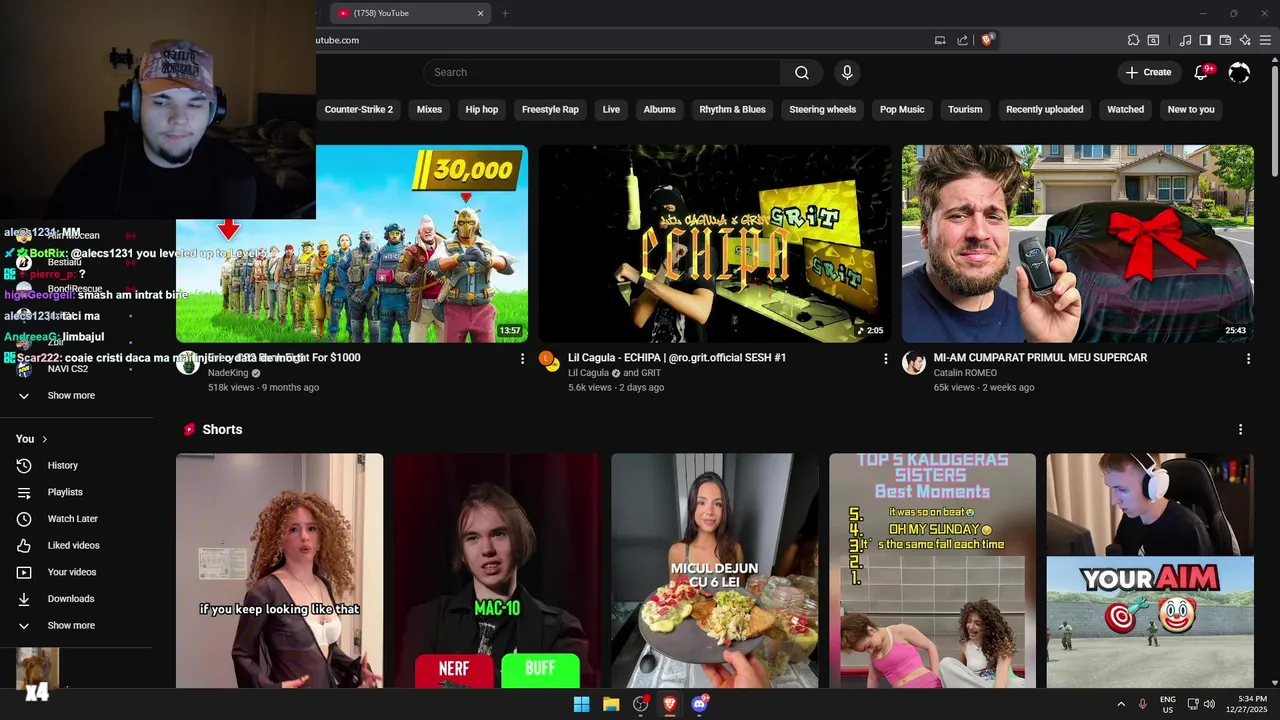Image resolution: width=1280 pixels, height=720 pixels.
Task: Open the browser extensions puzzle icon
Action: (1133, 40)
